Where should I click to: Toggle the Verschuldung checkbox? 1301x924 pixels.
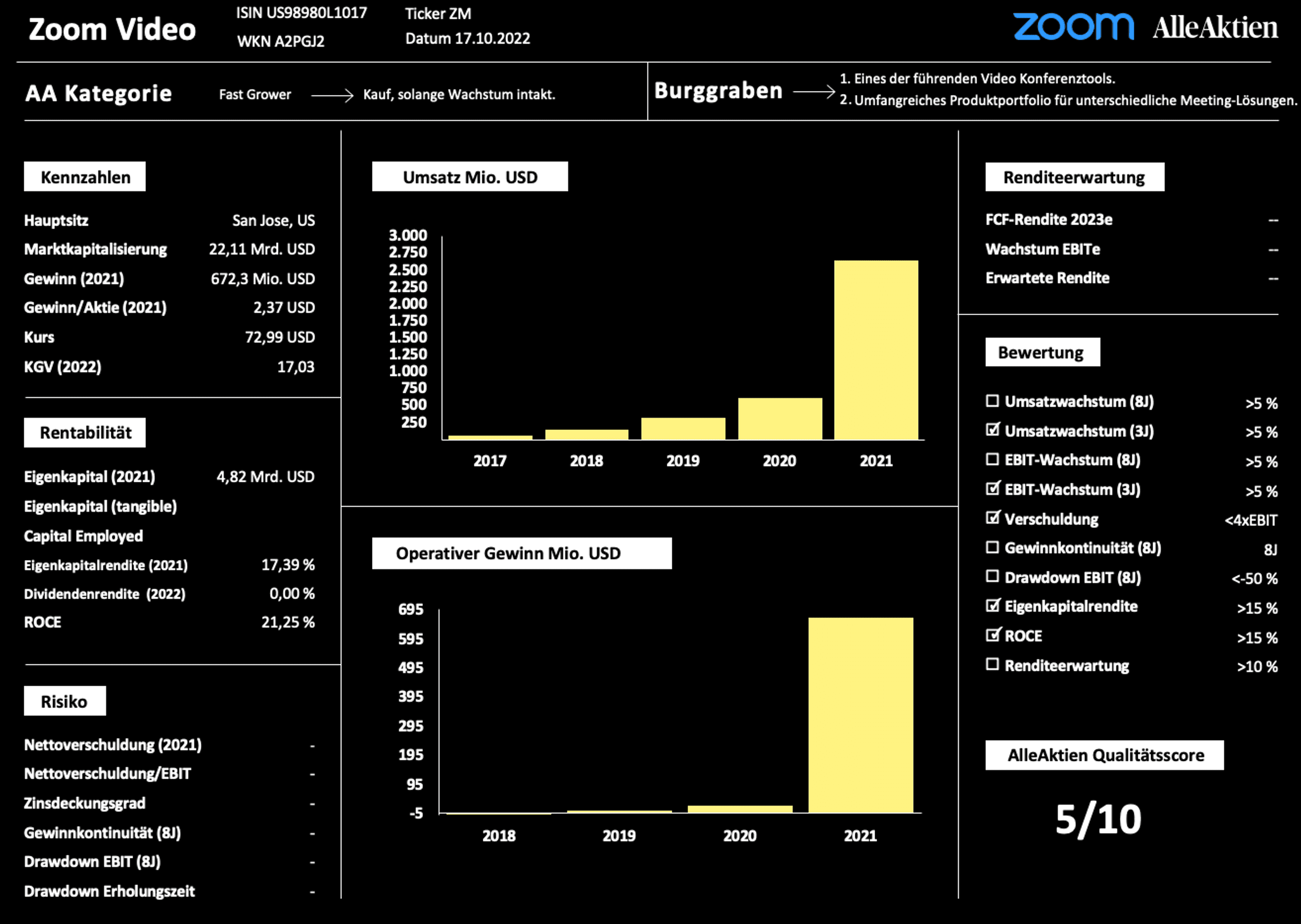coord(992,518)
